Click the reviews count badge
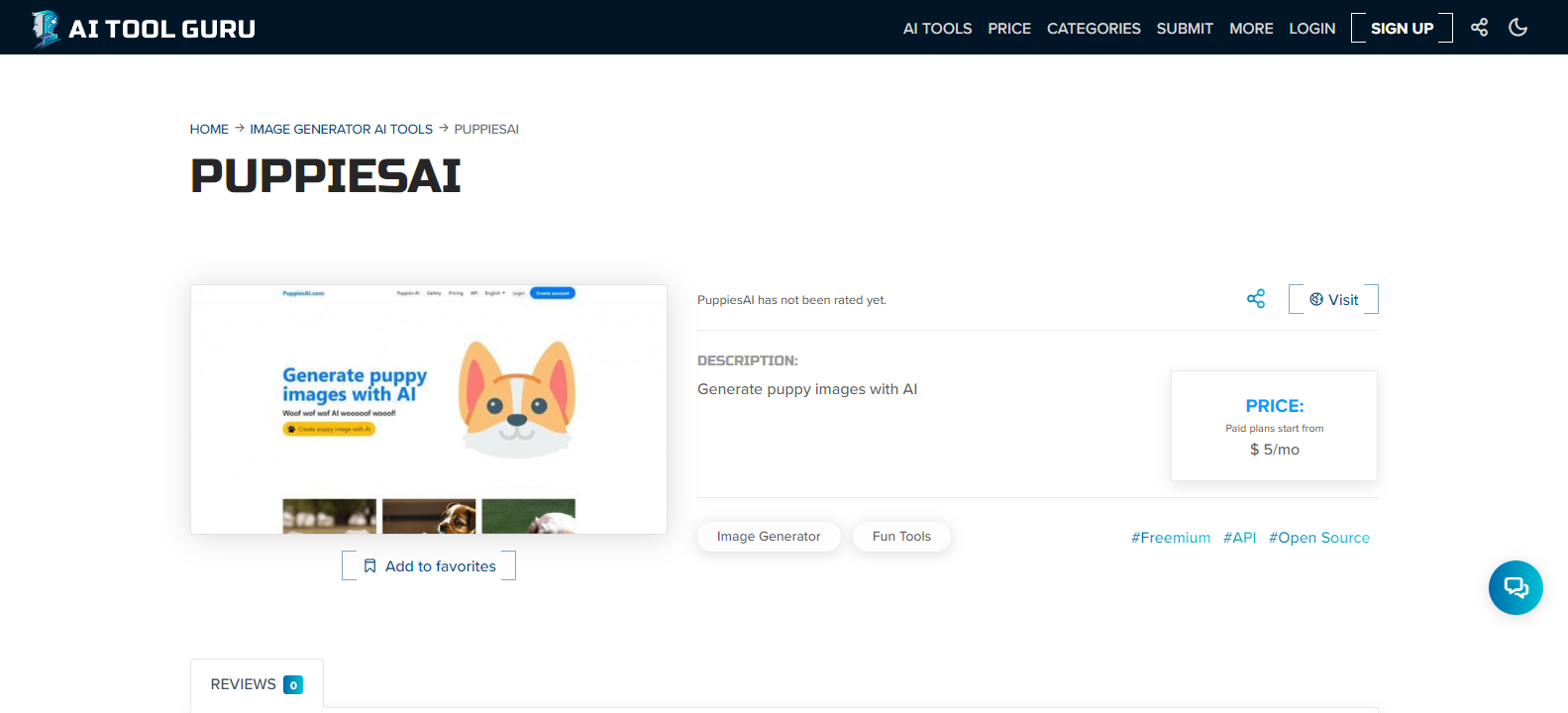The image size is (1568, 713). coord(293,684)
